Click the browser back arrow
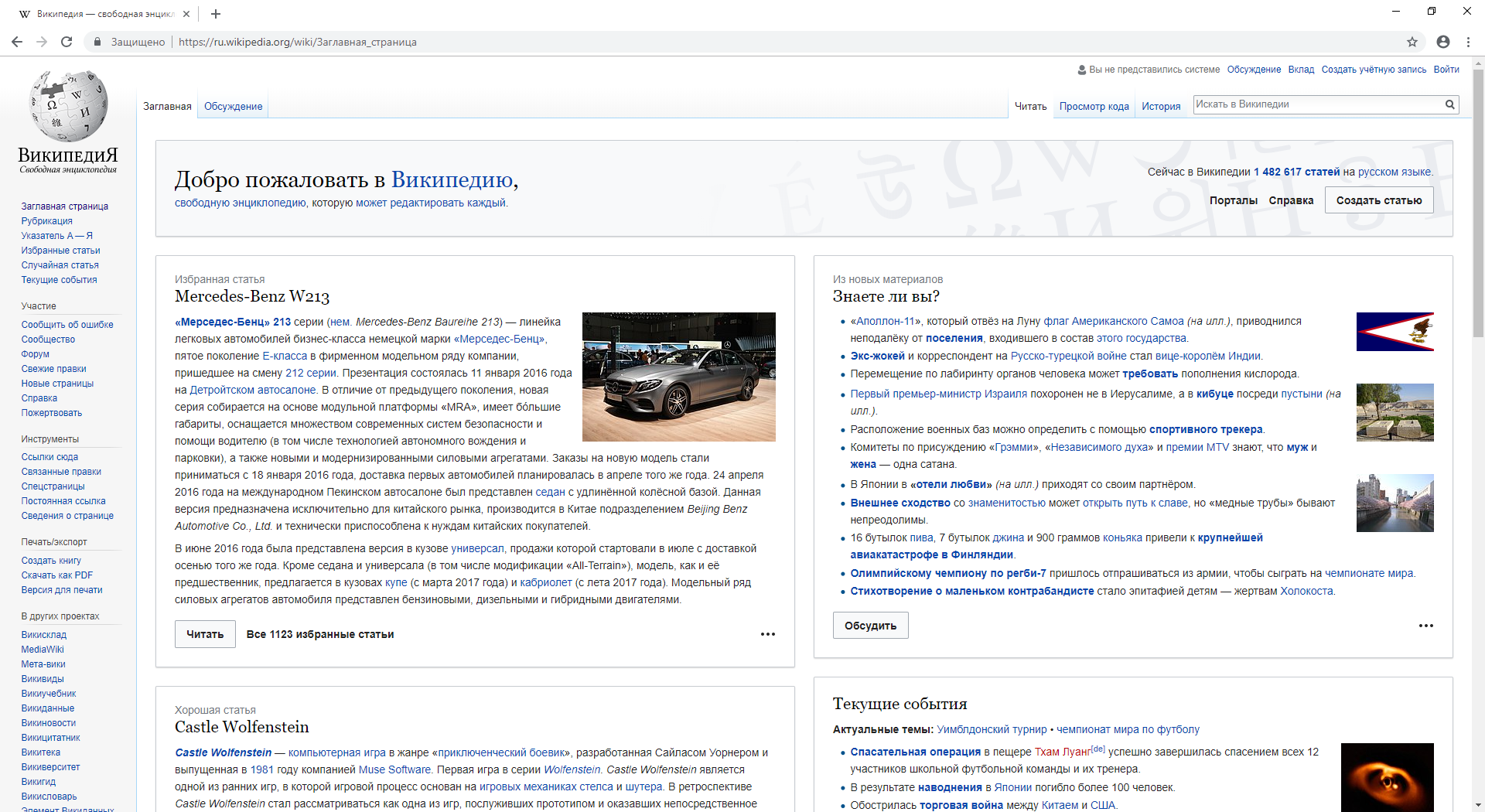 coord(17,42)
